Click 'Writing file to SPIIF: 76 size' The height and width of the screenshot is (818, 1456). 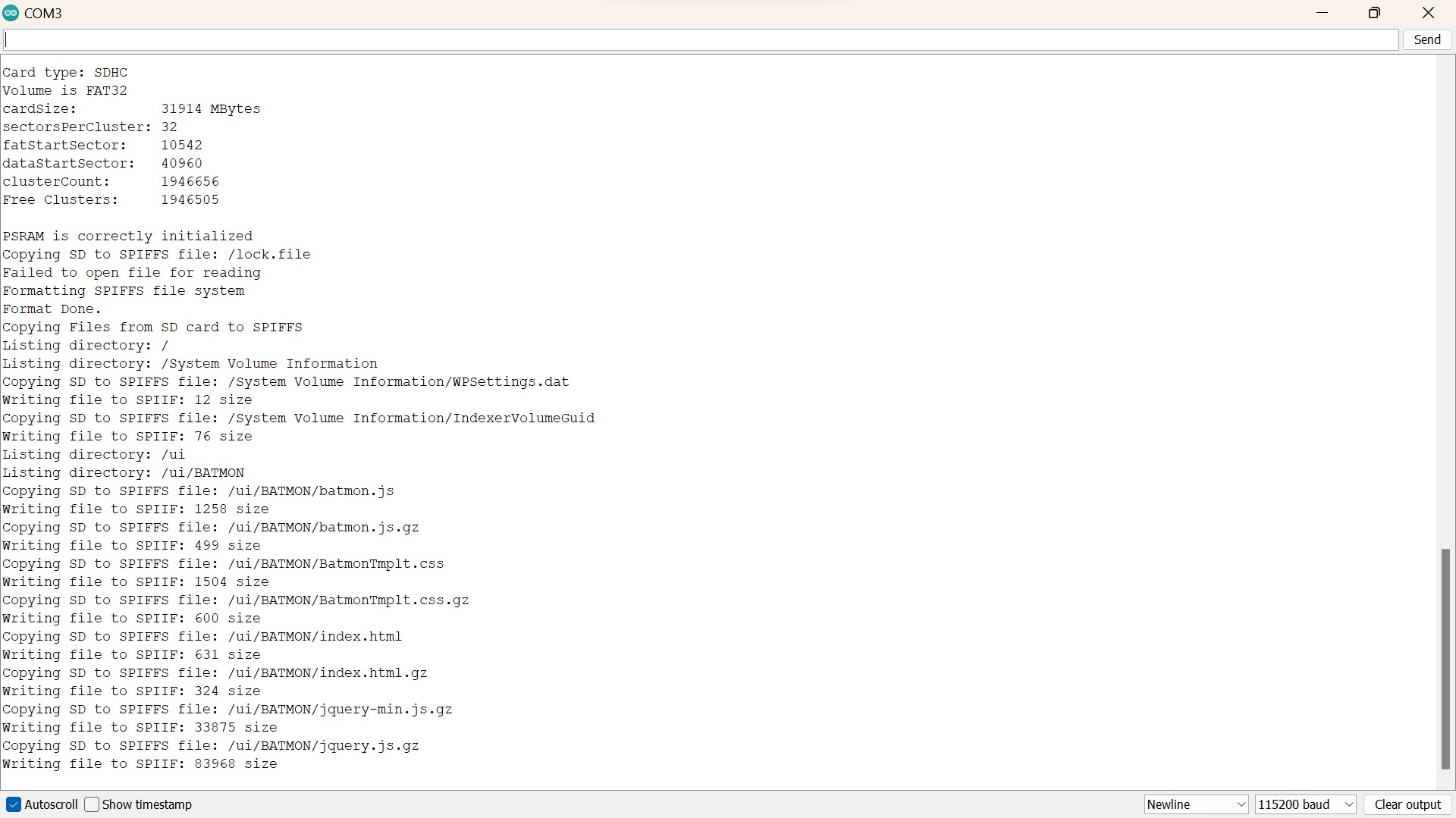click(127, 437)
